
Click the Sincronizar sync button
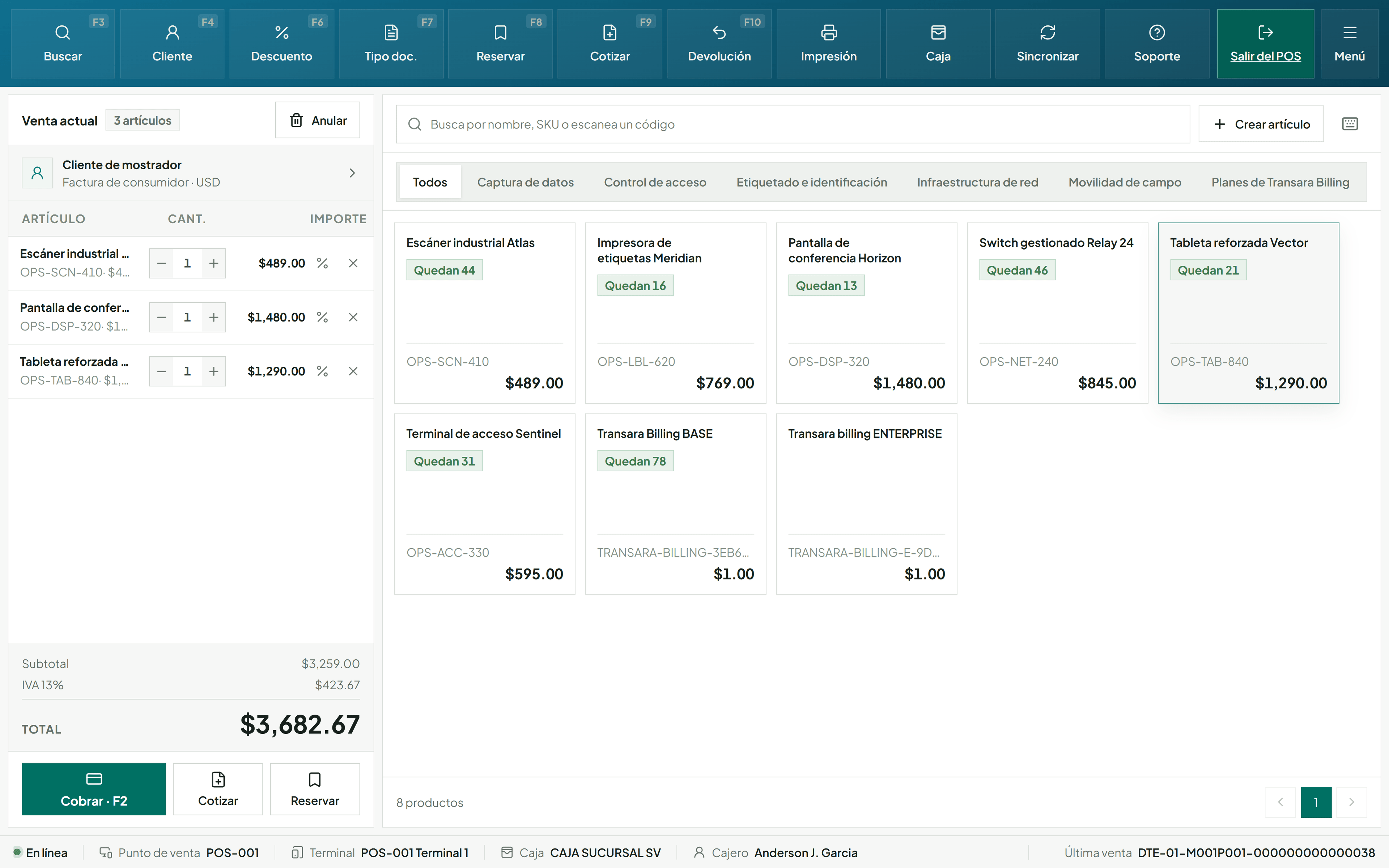(x=1048, y=44)
